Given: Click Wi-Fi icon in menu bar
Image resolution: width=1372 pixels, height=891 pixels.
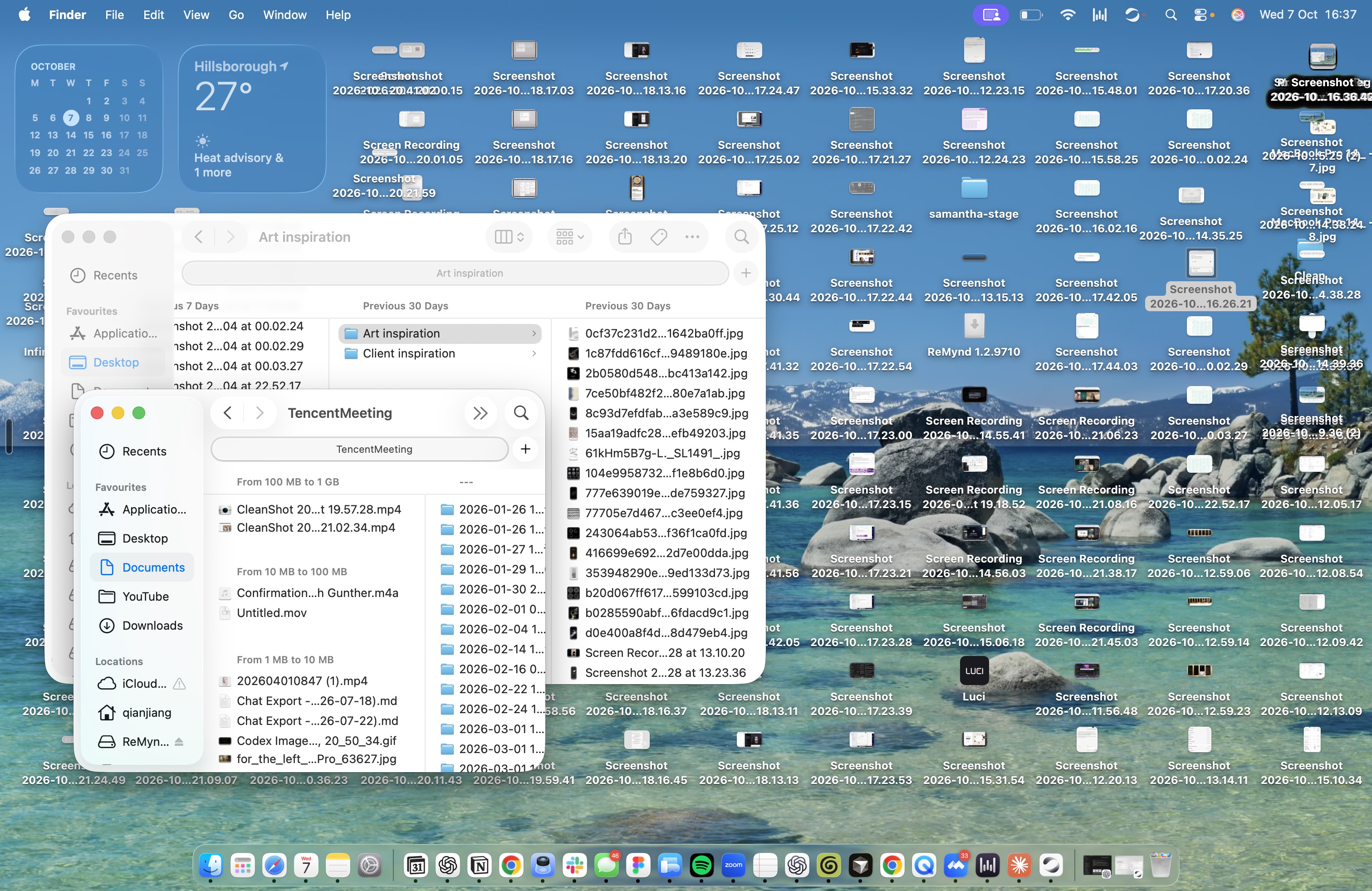Looking at the screenshot, I should tap(1068, 15).
